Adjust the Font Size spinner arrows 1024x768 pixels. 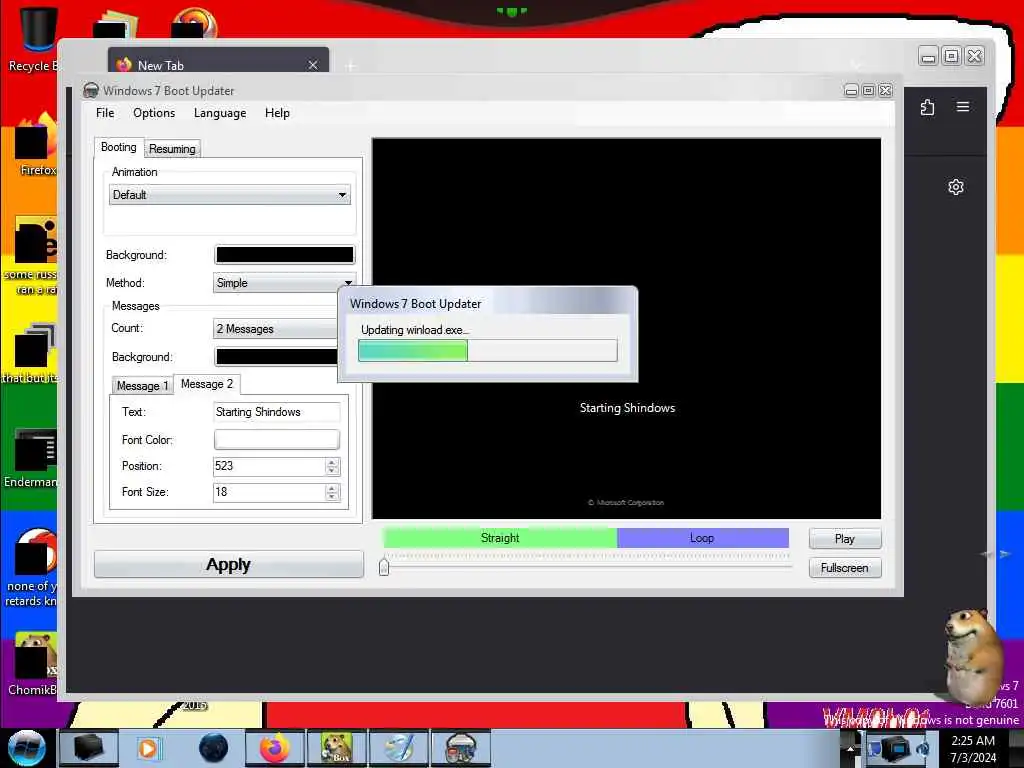pyautogui.click(x=332, y=492)
